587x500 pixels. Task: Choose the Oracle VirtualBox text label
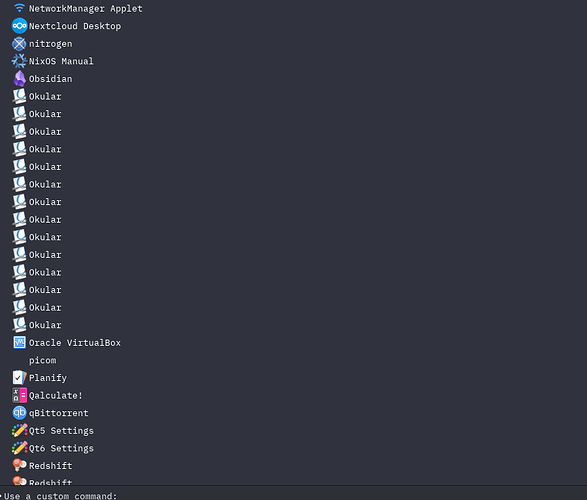[x=75, y=343]
